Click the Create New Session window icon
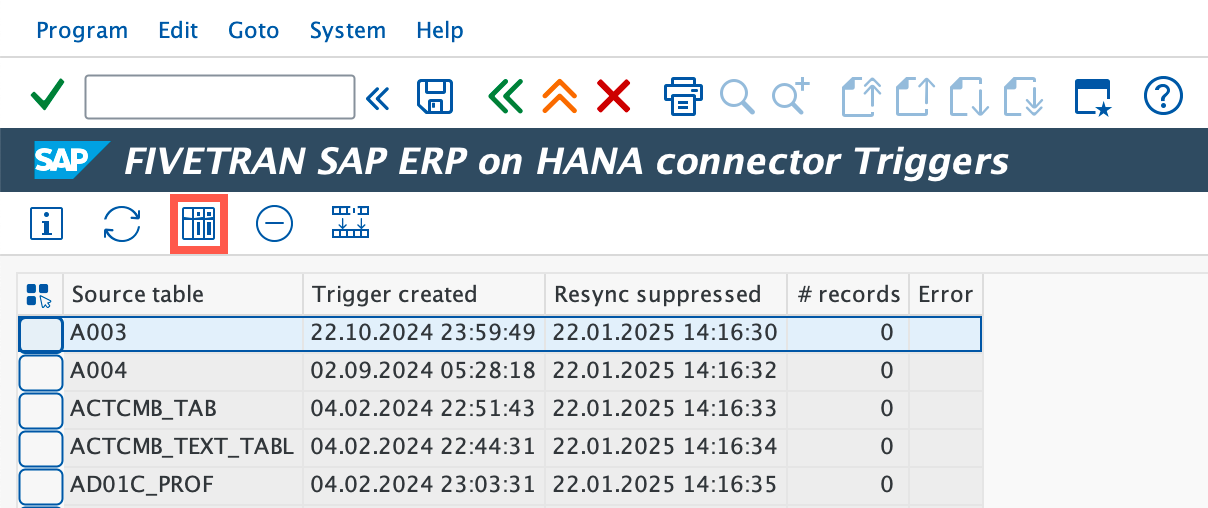The image size is (1208, 508). tap(1093, 97)
